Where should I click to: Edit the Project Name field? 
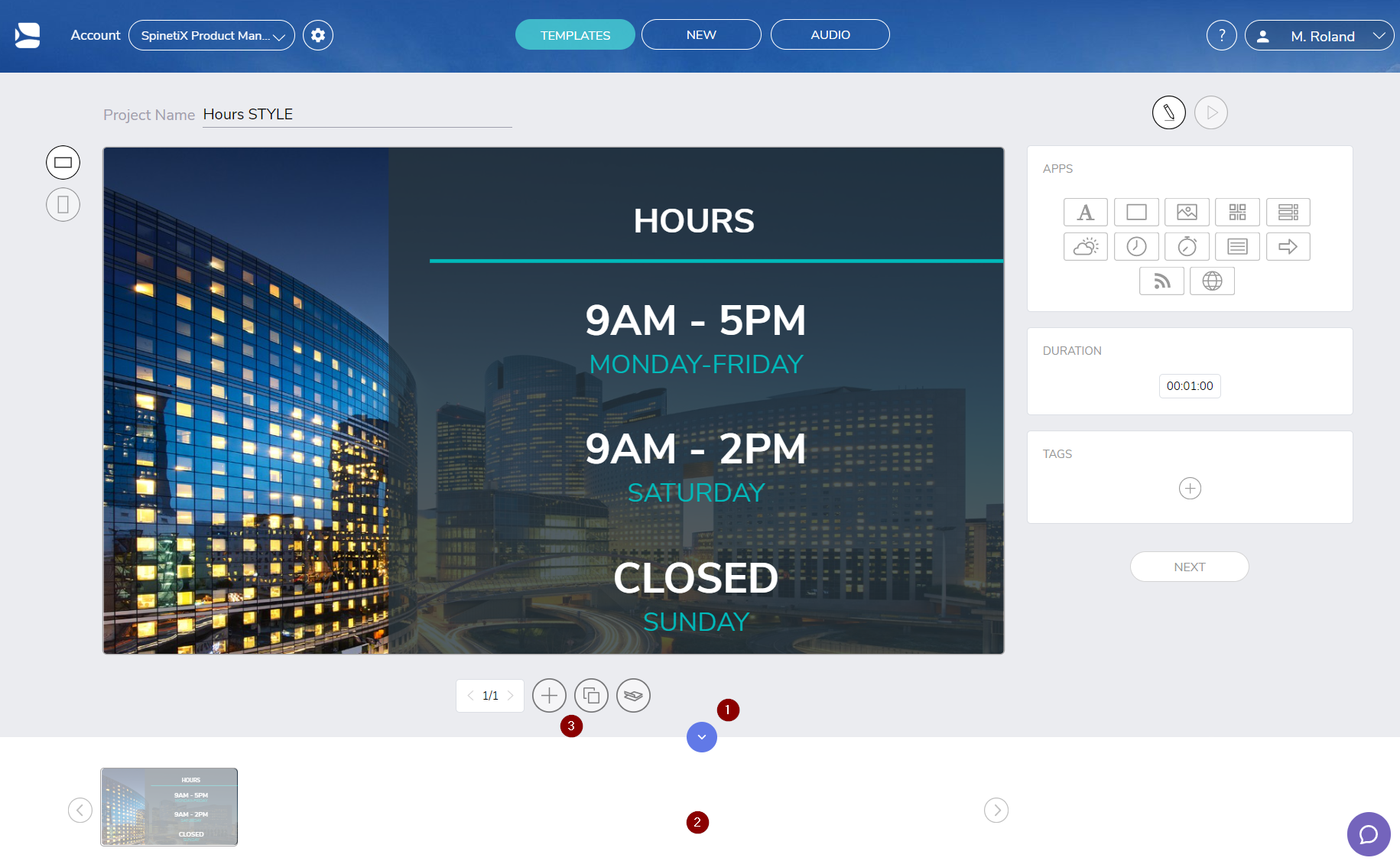[x=357, y=115]
